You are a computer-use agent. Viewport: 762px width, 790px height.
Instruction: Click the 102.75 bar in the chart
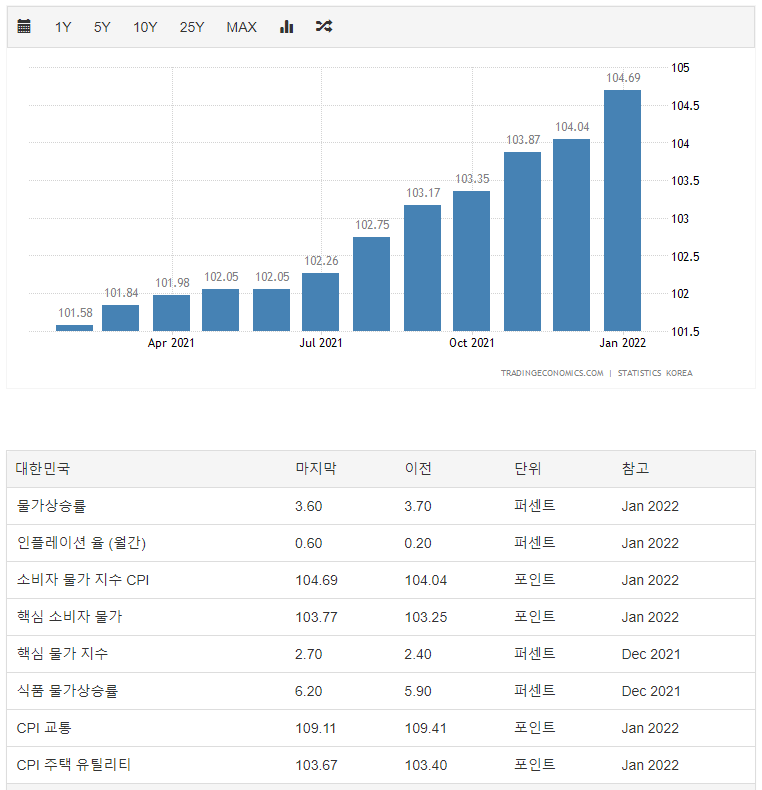(x=371, y=284)
